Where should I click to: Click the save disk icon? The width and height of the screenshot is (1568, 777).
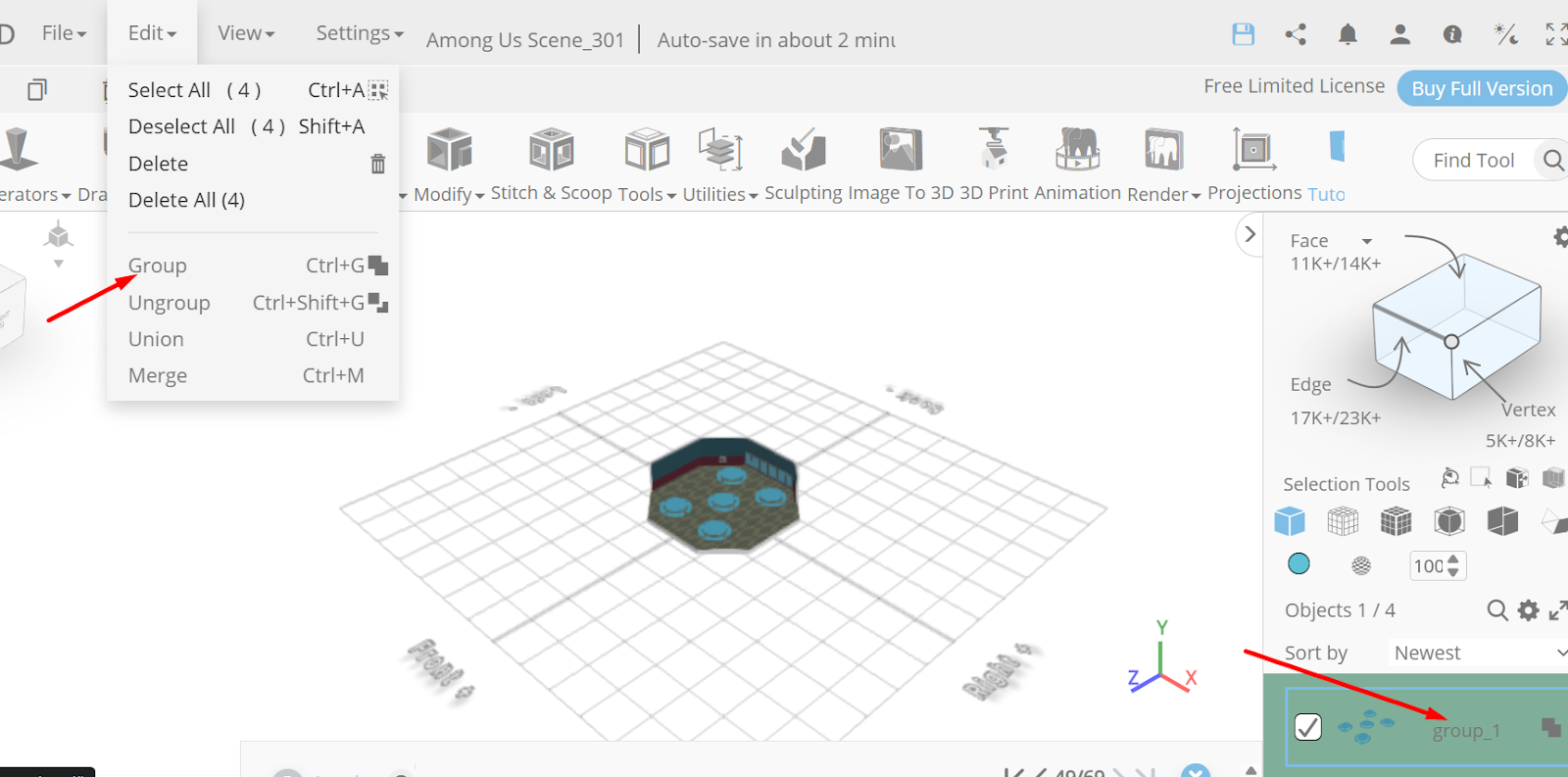pyautogui.click(x=1243, y=34)
